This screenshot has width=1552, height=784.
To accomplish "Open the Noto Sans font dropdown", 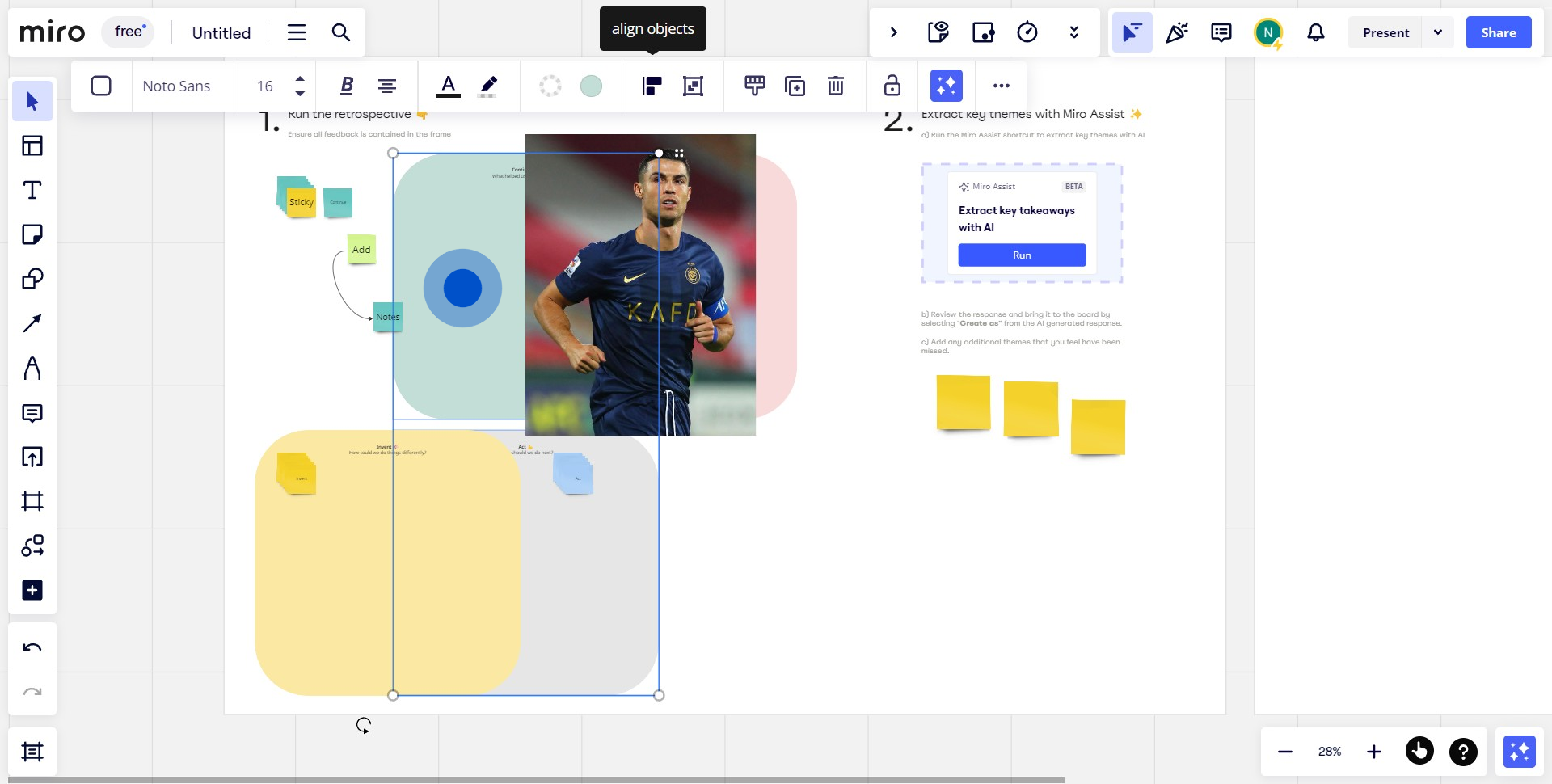I will 176,86.
